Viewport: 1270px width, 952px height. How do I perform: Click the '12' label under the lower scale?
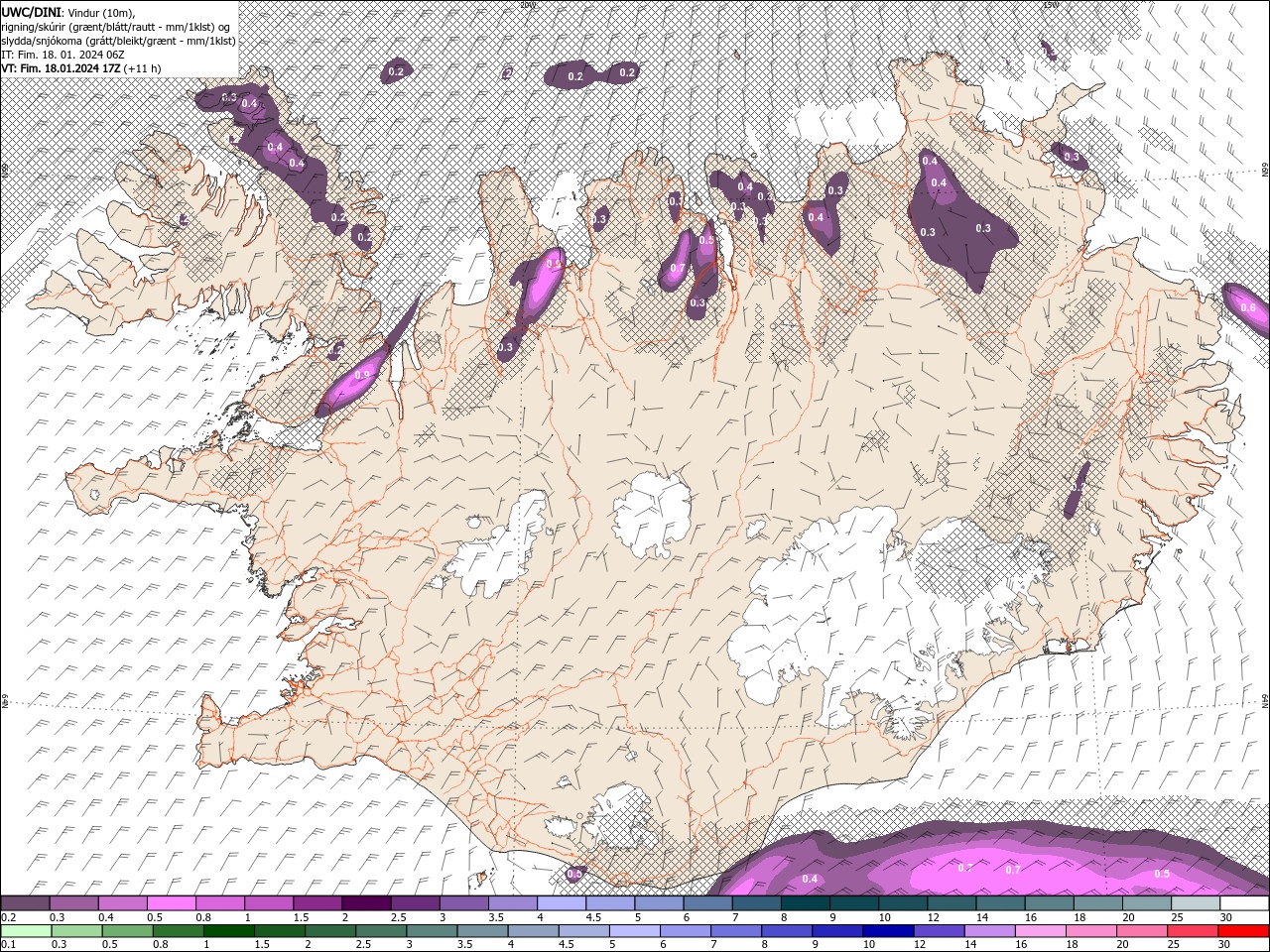click(x=920, y=945)
